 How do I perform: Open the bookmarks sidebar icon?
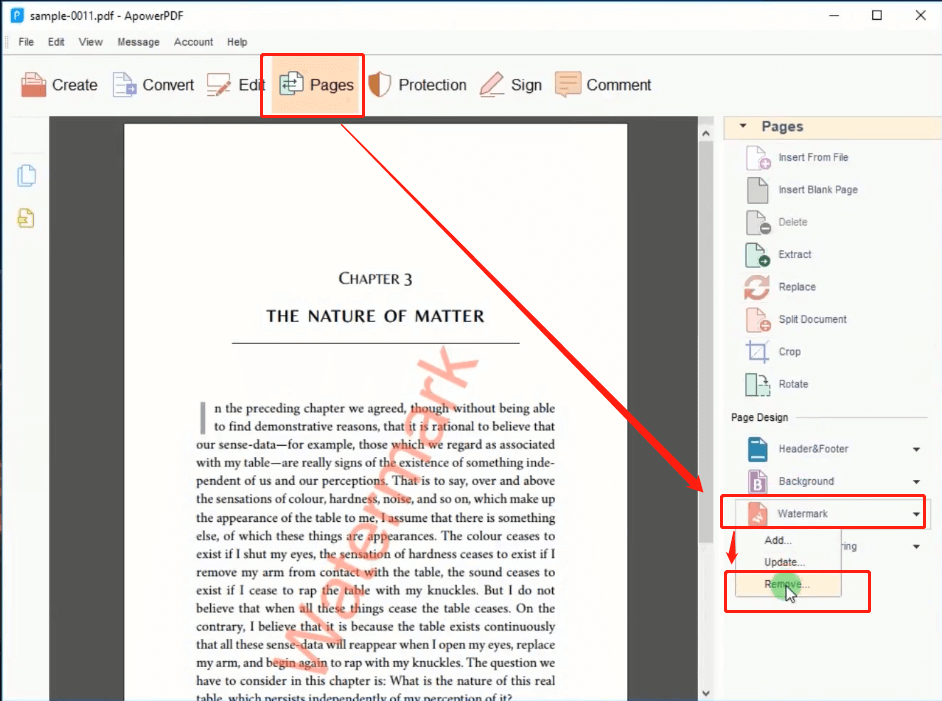click(x=27, y=217)
